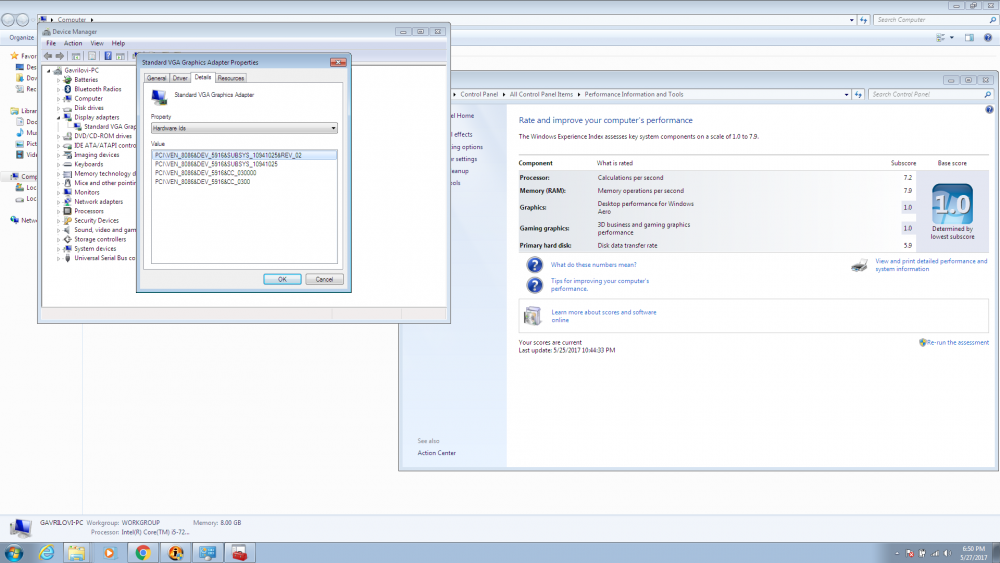The width and height of the screenshot is (1000, 563).
Task: Launch Internet Explorer from the taskbar
Action: pyautogui.click(x=47, y=553)
